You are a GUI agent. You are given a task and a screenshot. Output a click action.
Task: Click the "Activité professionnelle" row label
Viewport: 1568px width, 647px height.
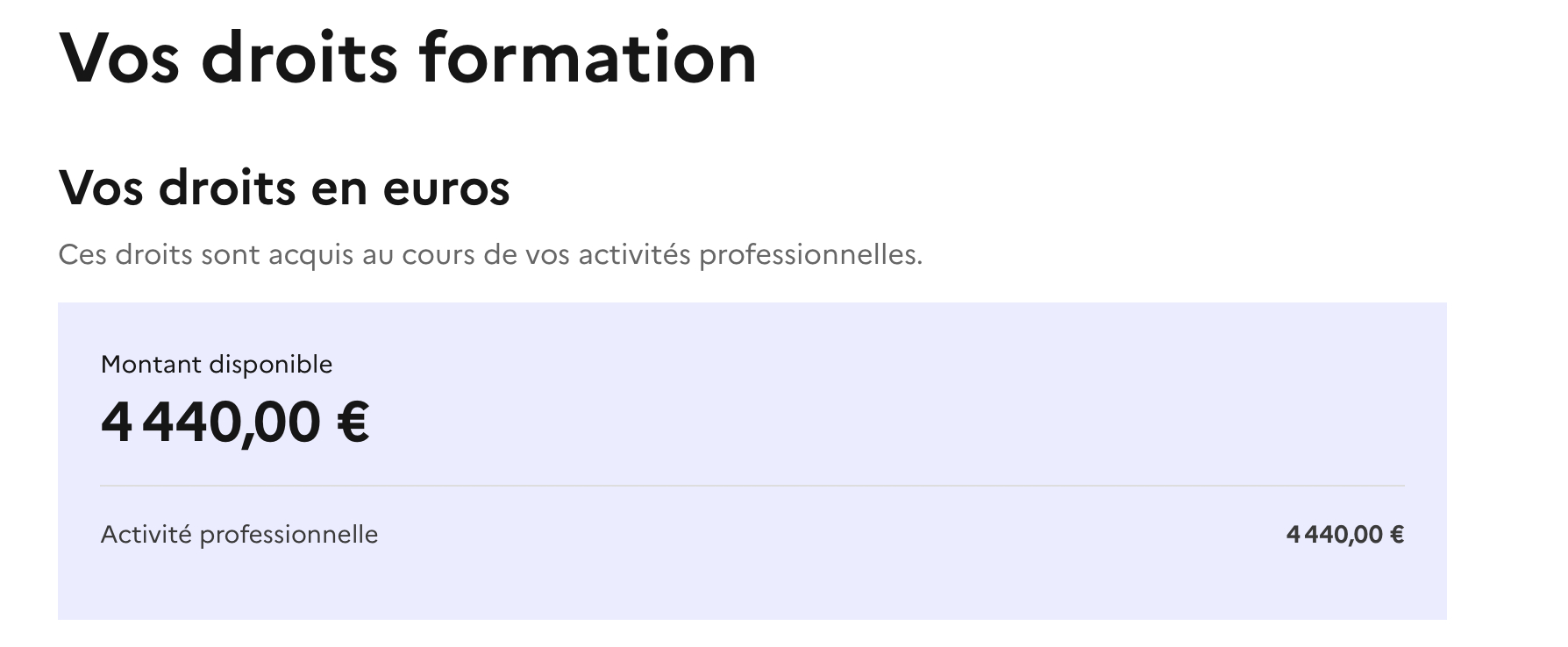point(239,534)
